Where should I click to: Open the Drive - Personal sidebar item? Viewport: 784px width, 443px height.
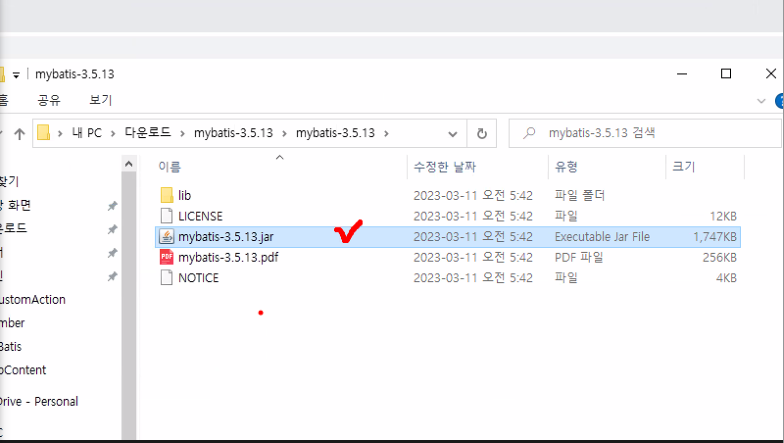(39, 402)
